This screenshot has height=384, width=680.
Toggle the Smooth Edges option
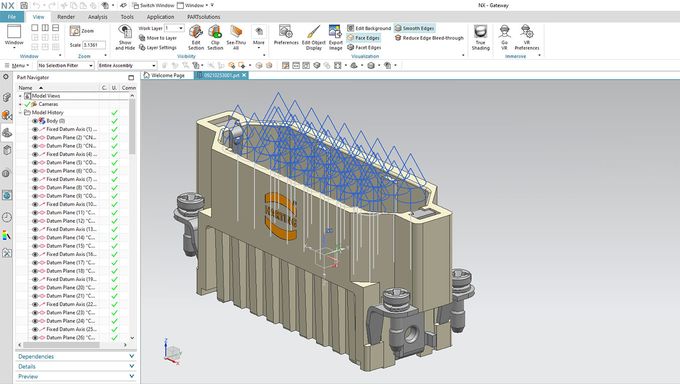click(x=414, y=28)
